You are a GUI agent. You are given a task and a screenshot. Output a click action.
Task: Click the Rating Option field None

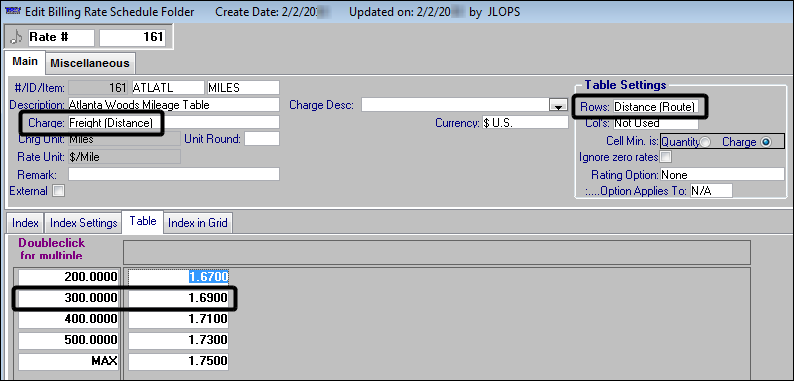722,175
